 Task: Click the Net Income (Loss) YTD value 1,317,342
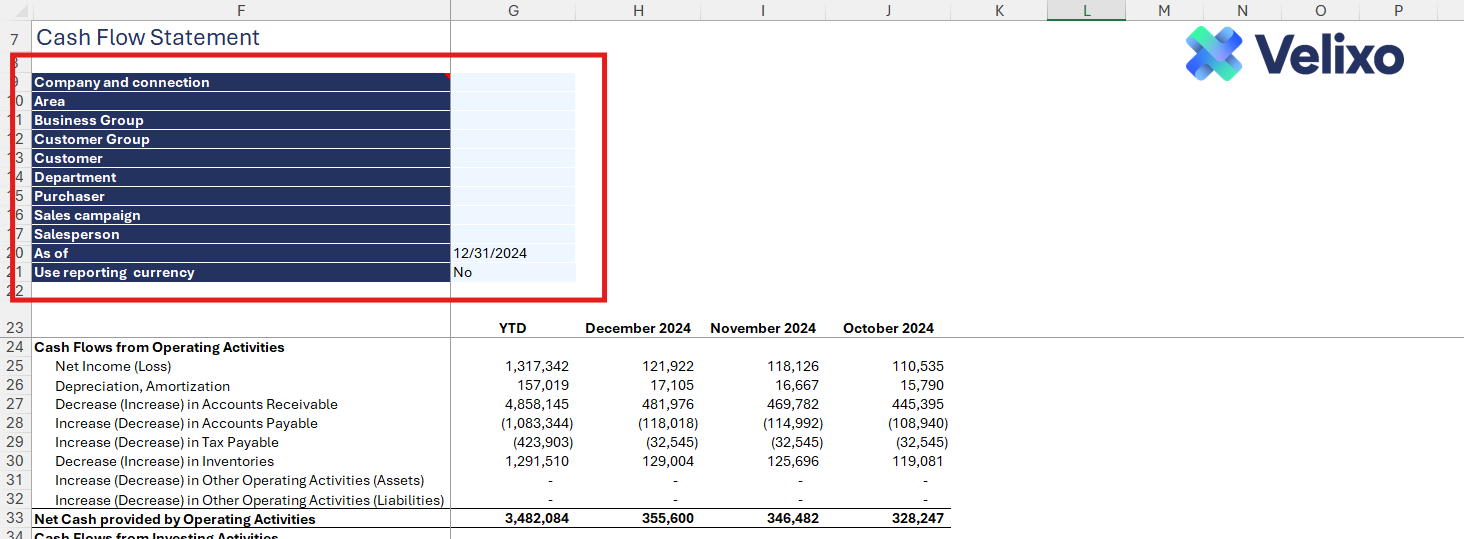coord(536,366)
